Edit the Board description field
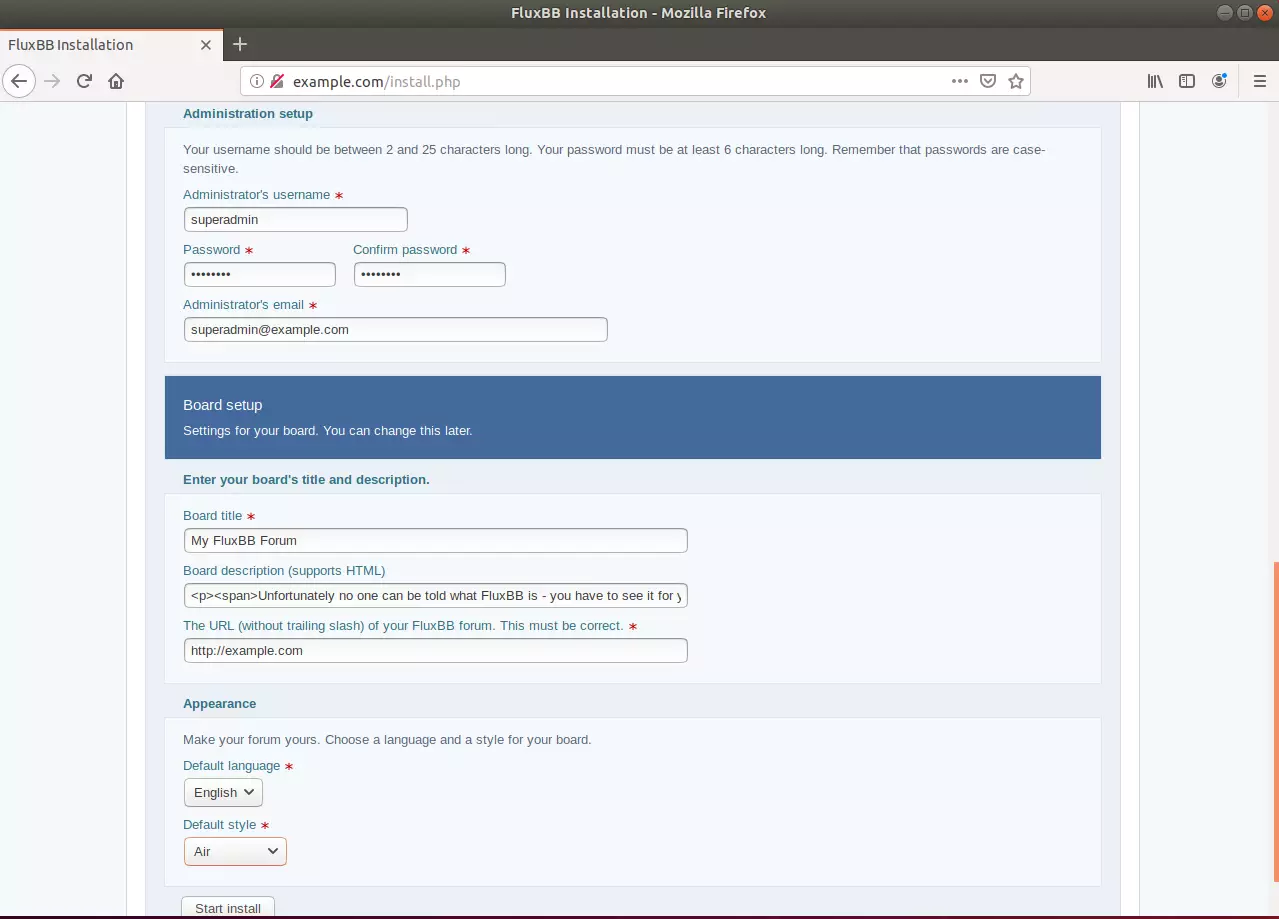1279x919 pixels. tap(436, 595)
